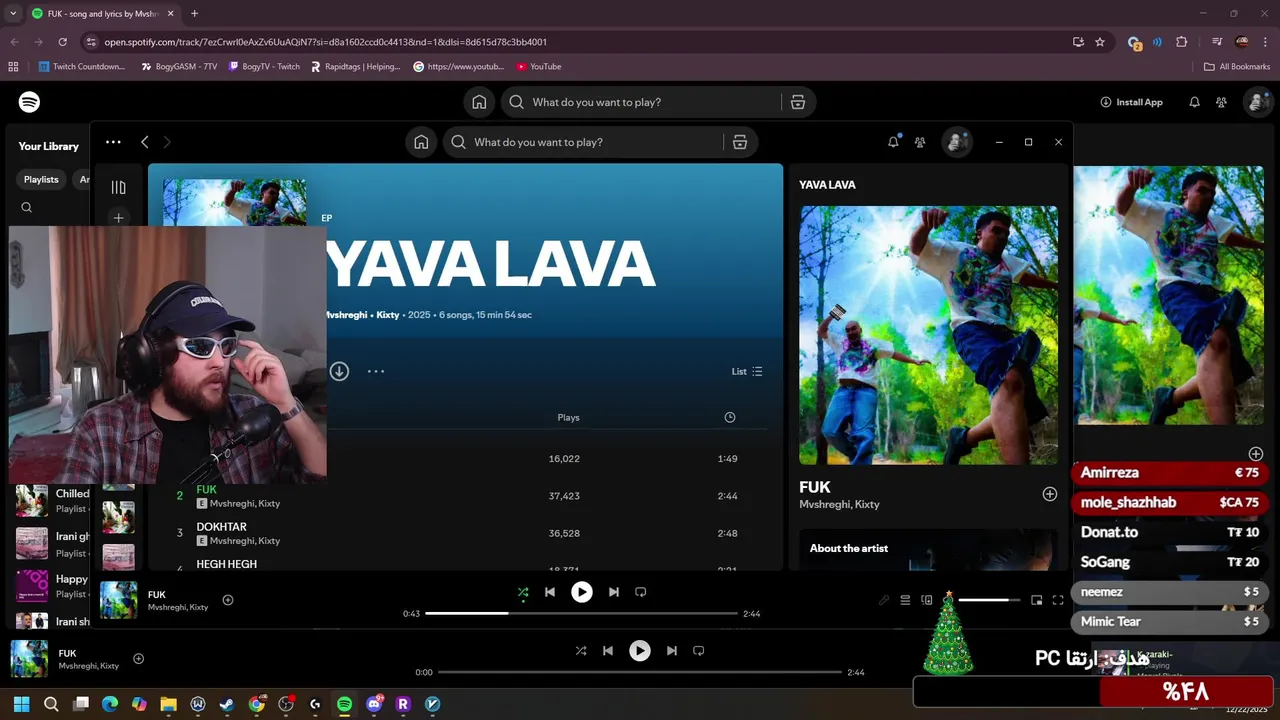The height and width of the screenshot is (720, 1280).
Task: Open Friend Activity in desktop app
Action: 920,142
